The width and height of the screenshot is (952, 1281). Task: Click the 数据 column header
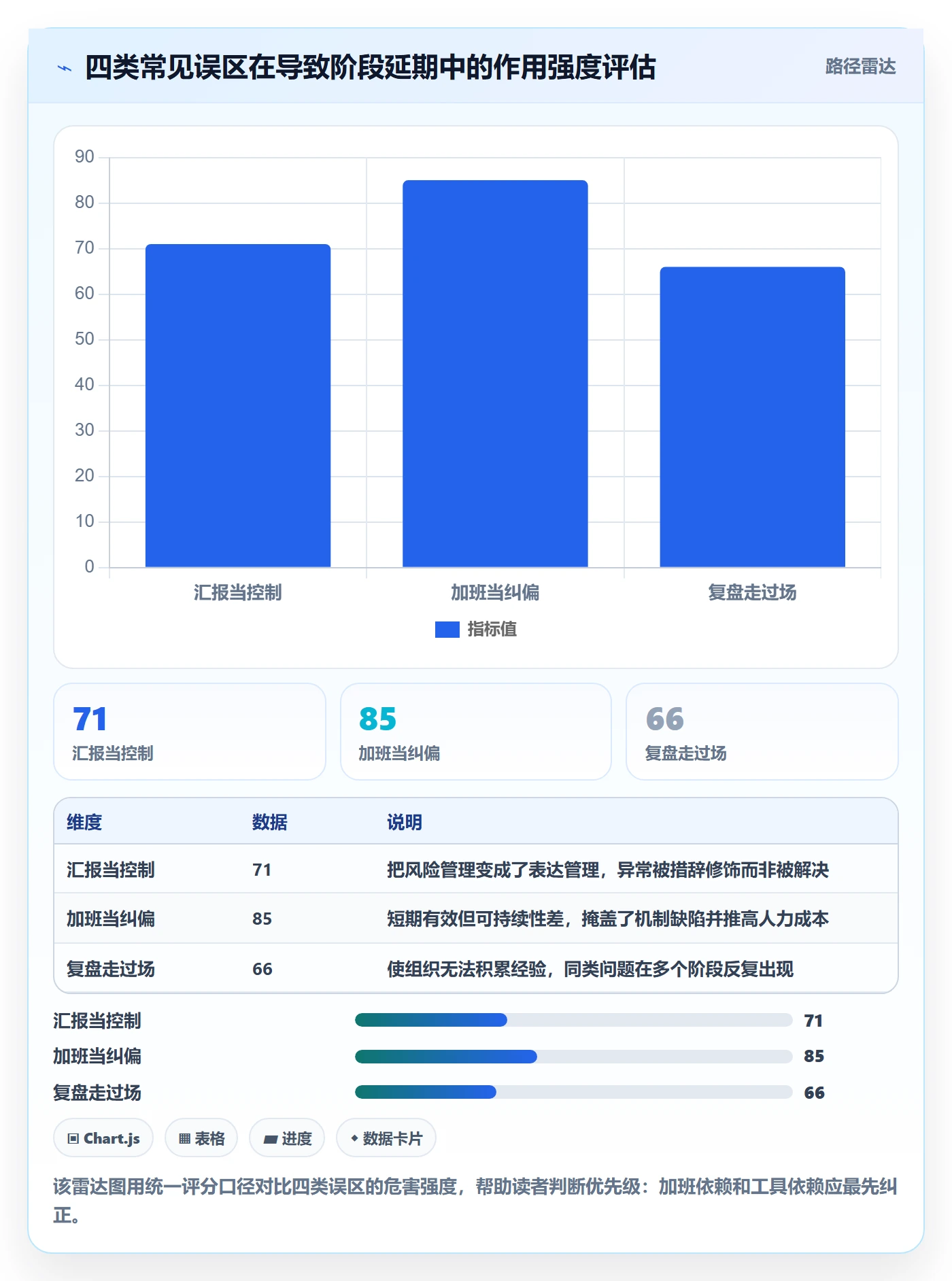click(x=270, y=822)
